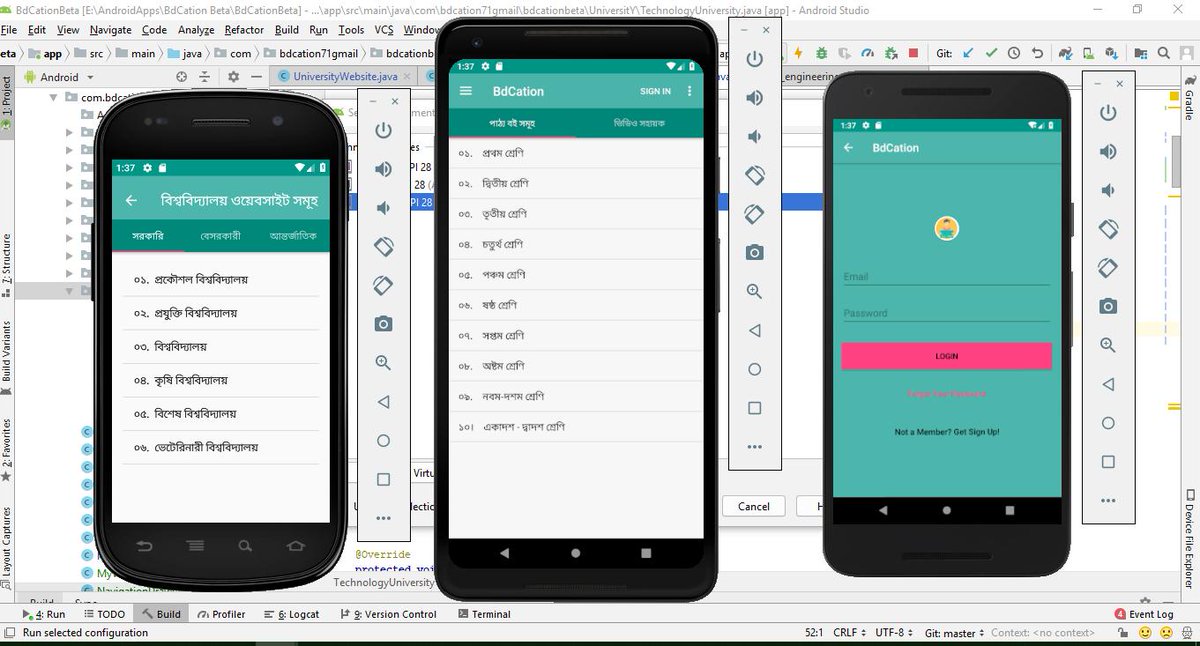
Task: Attach debugger to Android process icon
Action: coord(890,53)
